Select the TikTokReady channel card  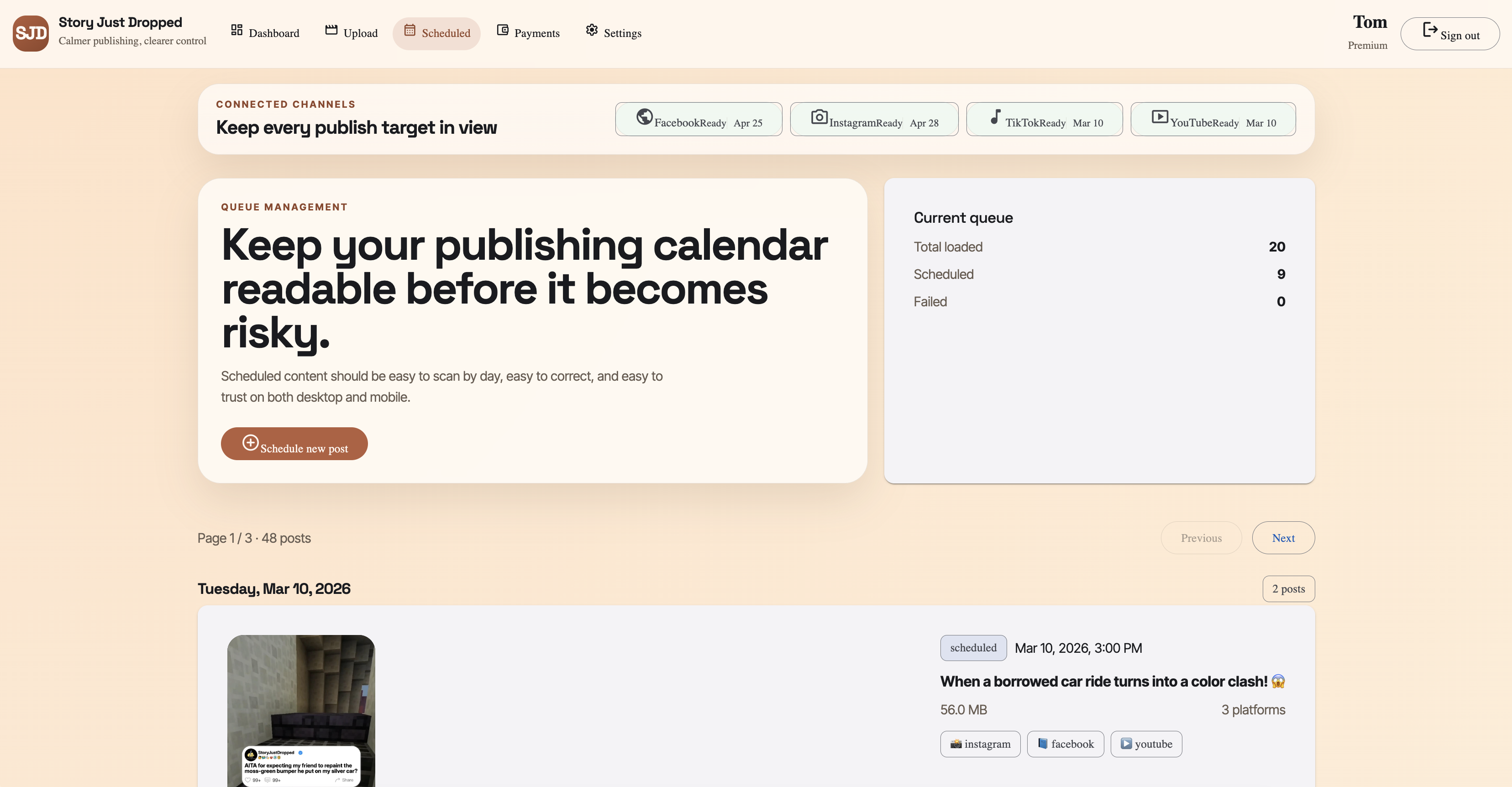click(x=1044, y=119)
